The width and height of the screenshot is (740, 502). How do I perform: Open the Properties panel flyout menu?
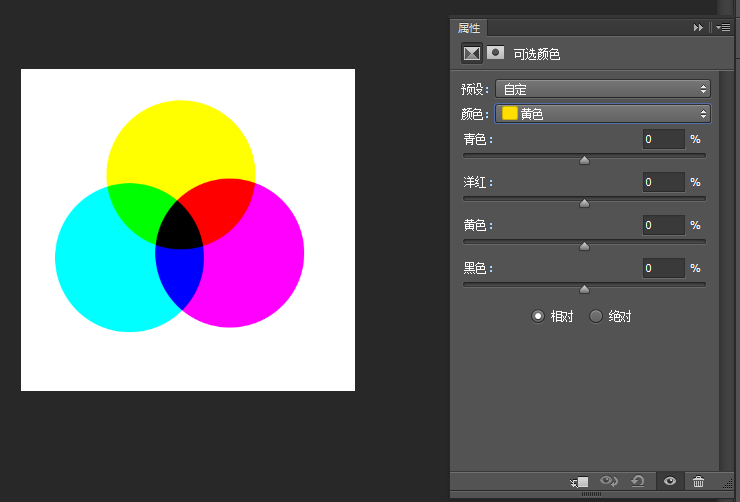[x=723, y=28]
